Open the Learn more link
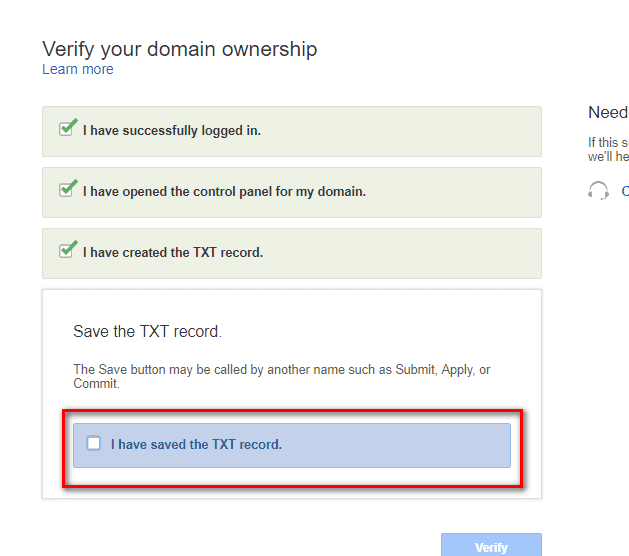This screenshot has height=556, width=629. coord(78,69)
